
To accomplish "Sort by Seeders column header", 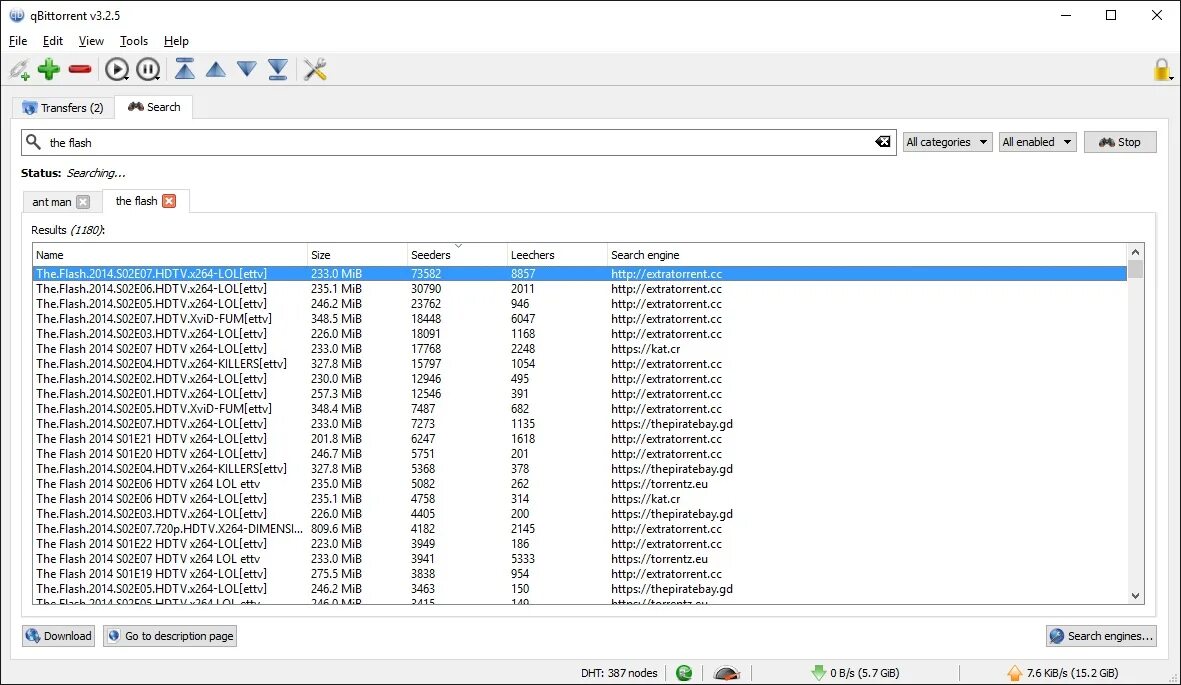I will point(457,255).
